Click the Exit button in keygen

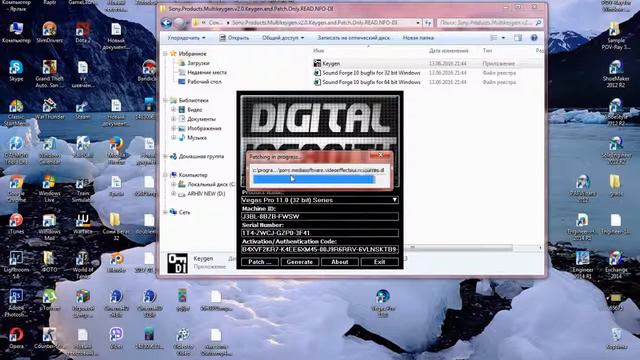380,262
